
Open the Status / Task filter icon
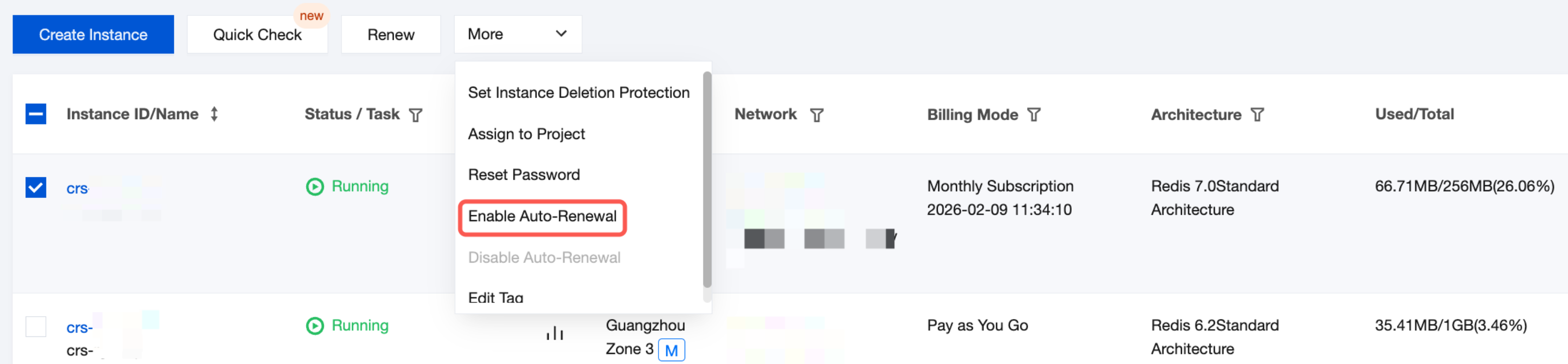416,114
